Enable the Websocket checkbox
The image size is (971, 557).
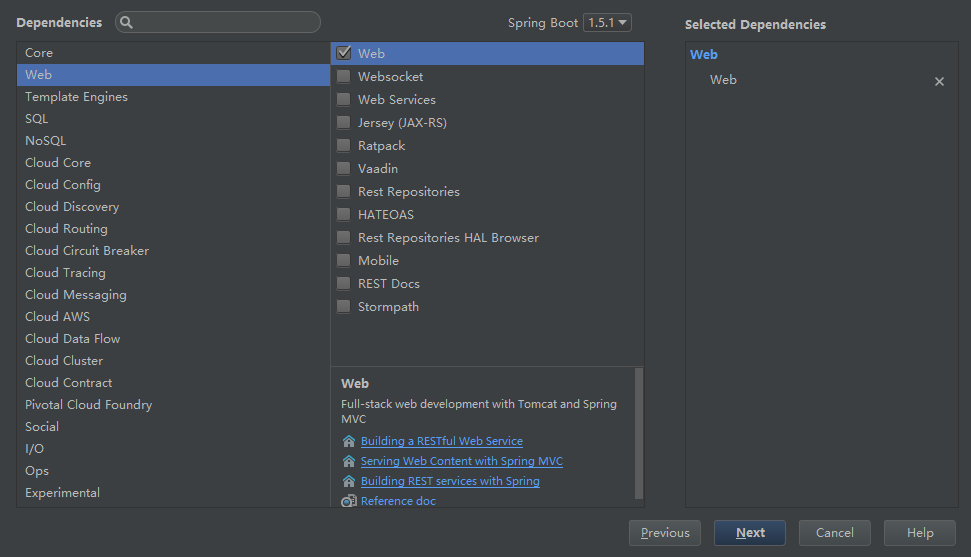pos(343,76)
